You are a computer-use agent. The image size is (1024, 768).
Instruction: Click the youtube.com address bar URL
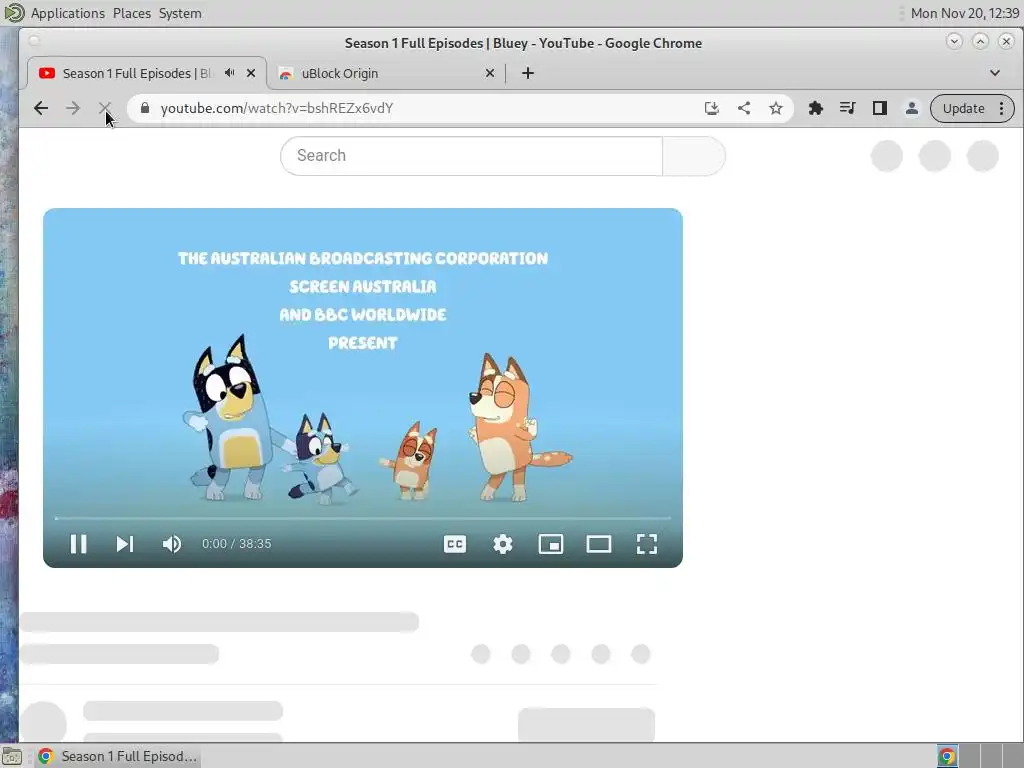point(277,108)
